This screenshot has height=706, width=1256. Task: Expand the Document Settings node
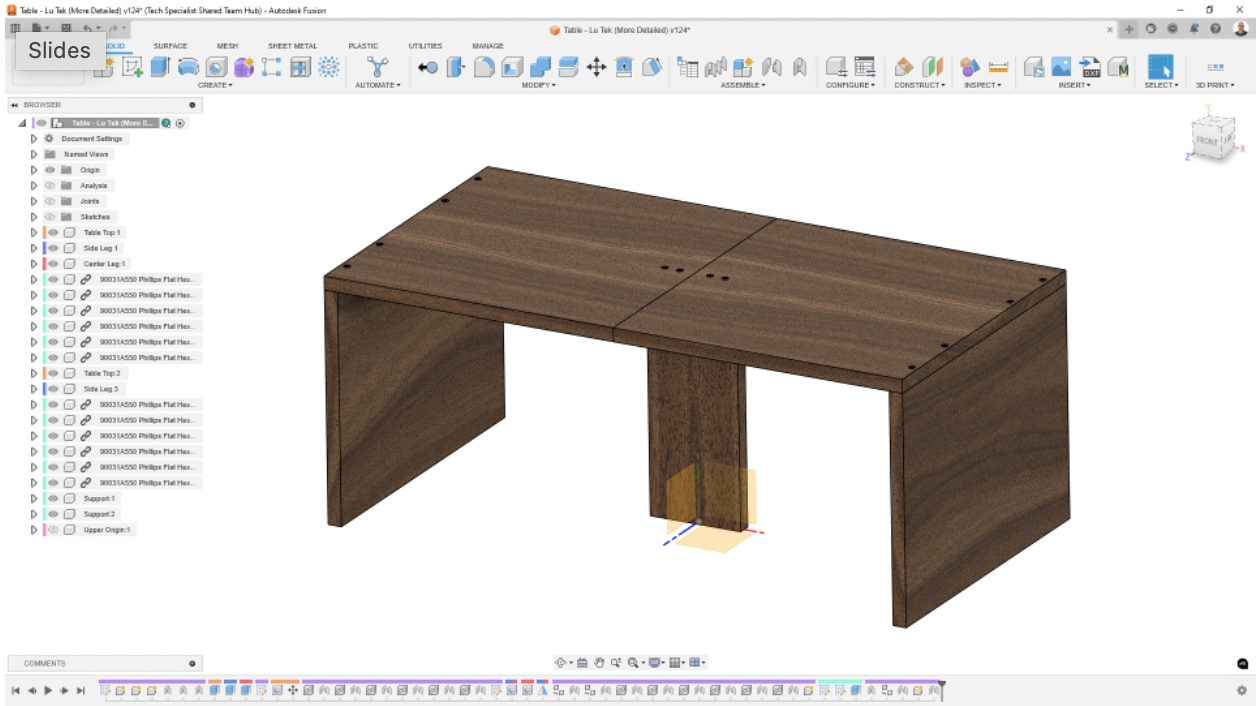point(34,139)
